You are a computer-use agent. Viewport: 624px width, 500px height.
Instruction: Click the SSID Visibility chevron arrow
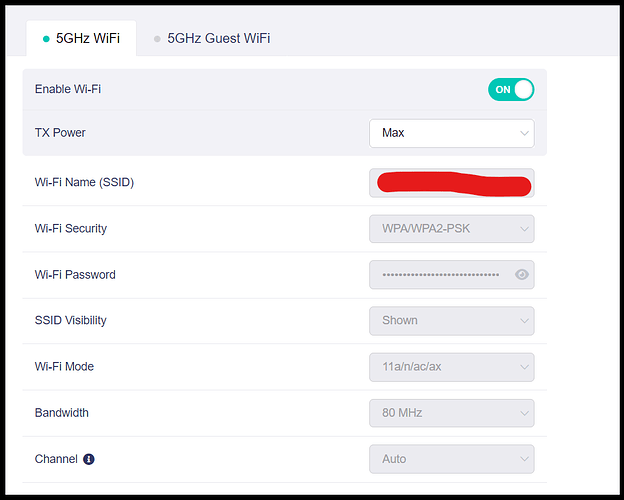[525, 321]
